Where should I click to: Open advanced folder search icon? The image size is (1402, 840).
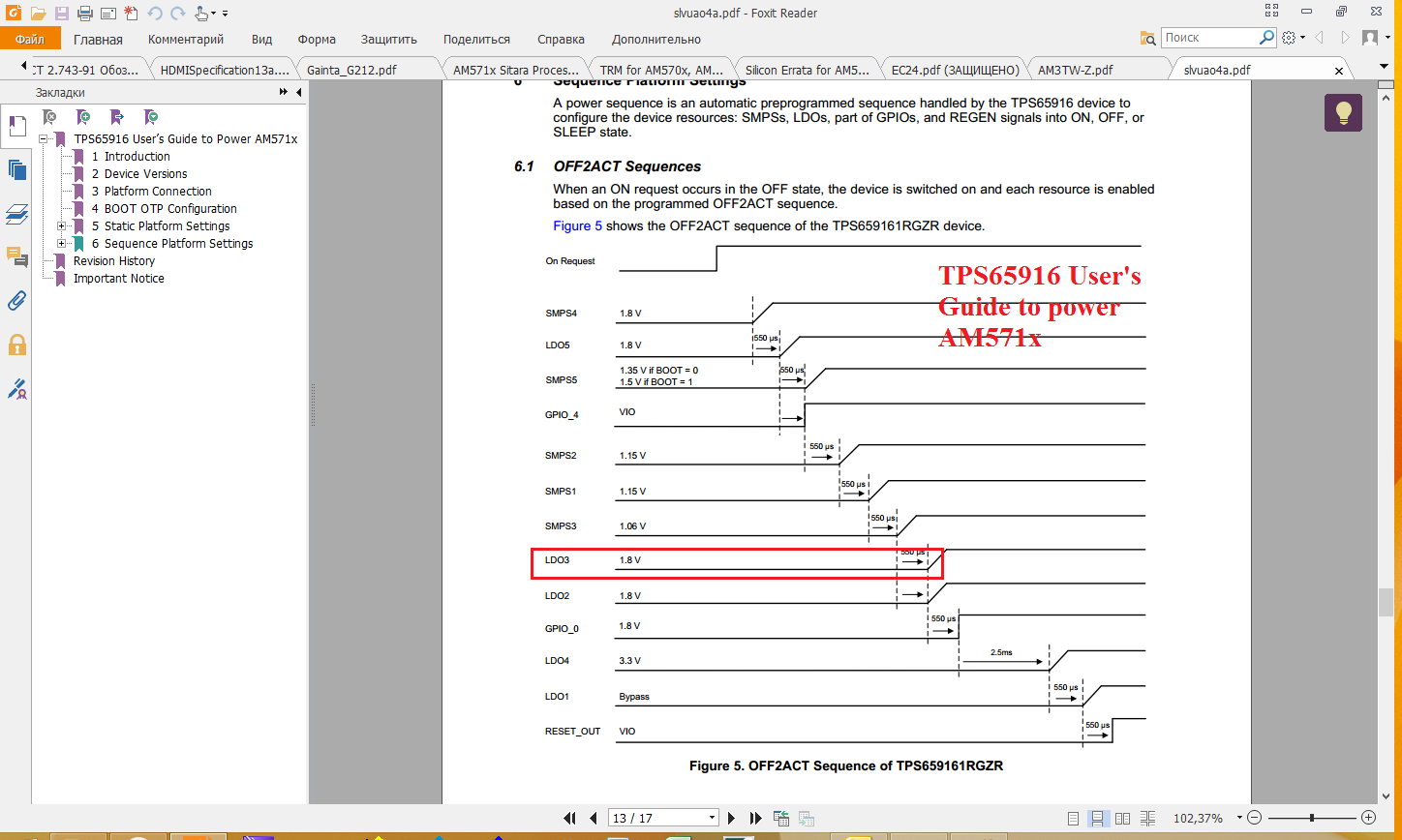[1148, 38]
